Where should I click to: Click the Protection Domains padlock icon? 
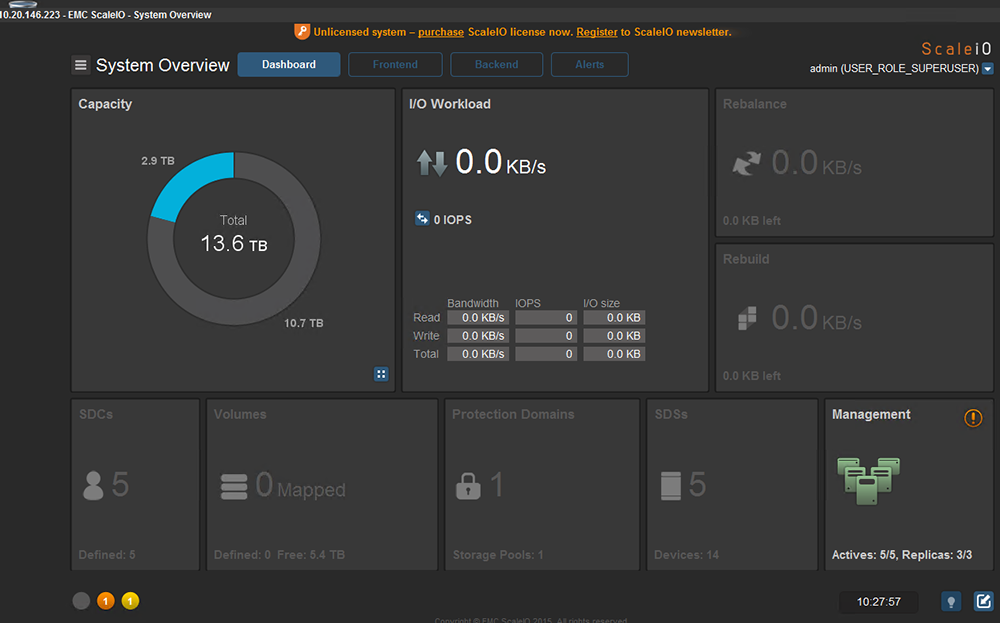(x=468, y=486)
